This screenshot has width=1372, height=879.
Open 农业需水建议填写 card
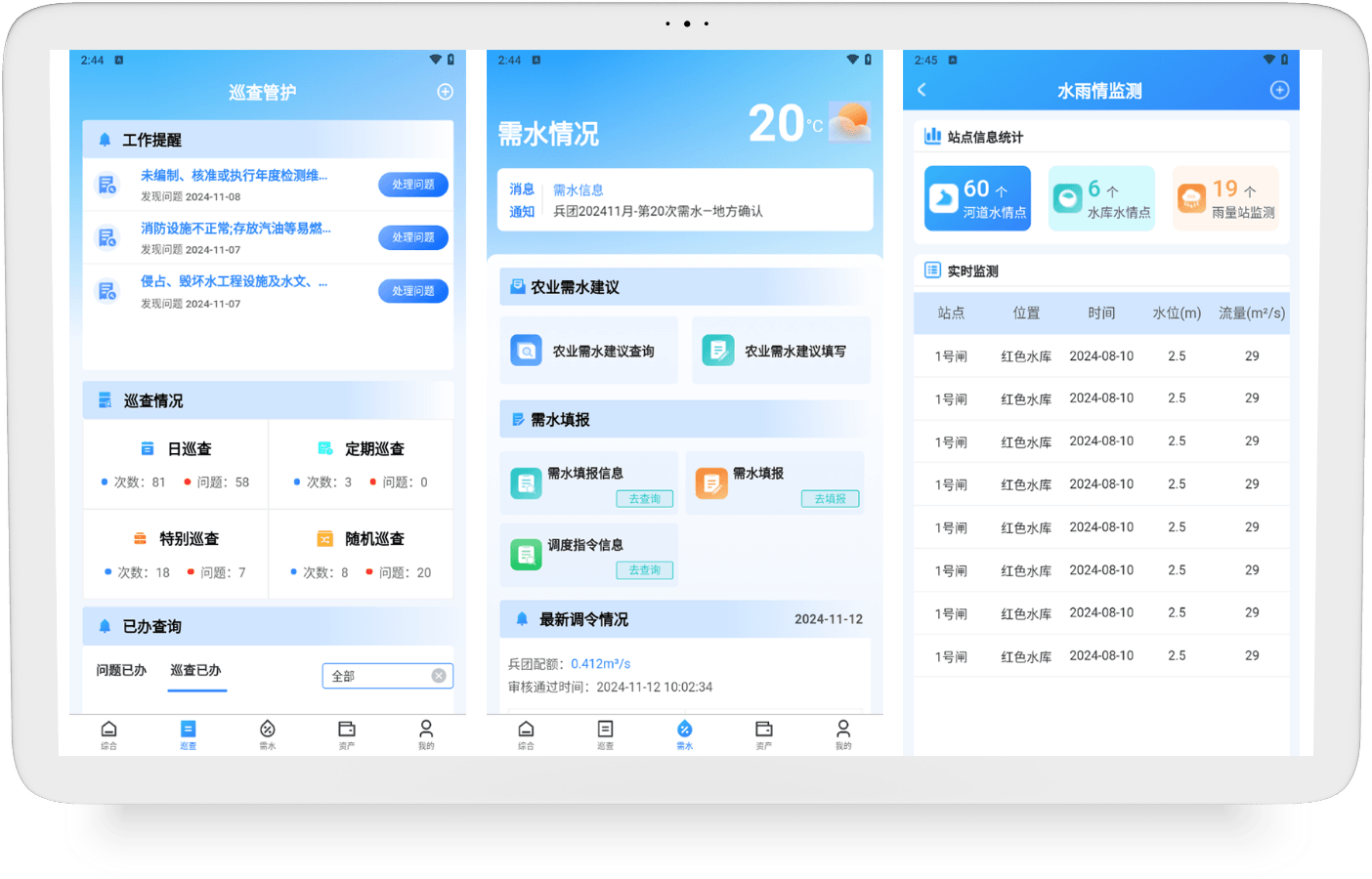(781, 350)
